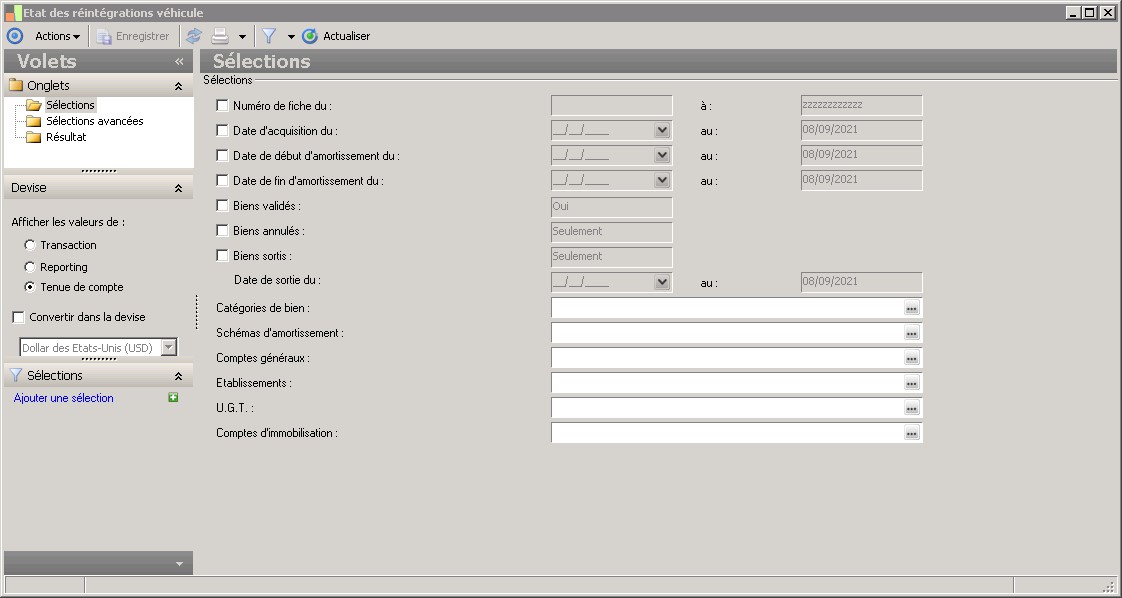The width and height of the screenshot is (1122, 598).
Task: Click the Actualiser refresh button
Action: (336, 36)
